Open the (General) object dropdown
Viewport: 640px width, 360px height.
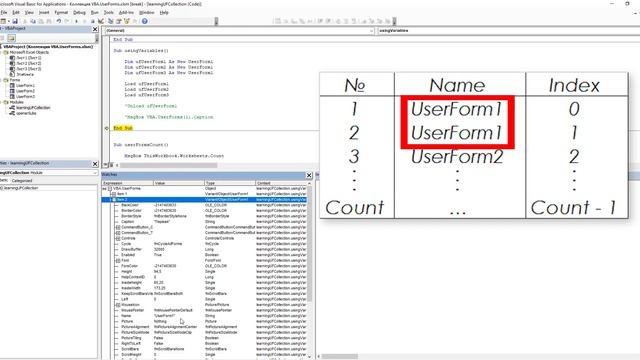pos(240,31)
